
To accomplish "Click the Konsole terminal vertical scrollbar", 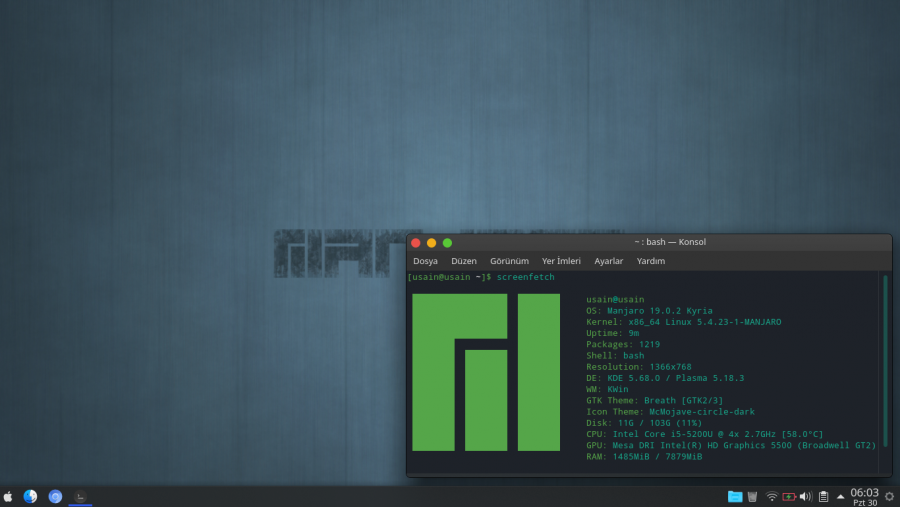I will (885, 370).
